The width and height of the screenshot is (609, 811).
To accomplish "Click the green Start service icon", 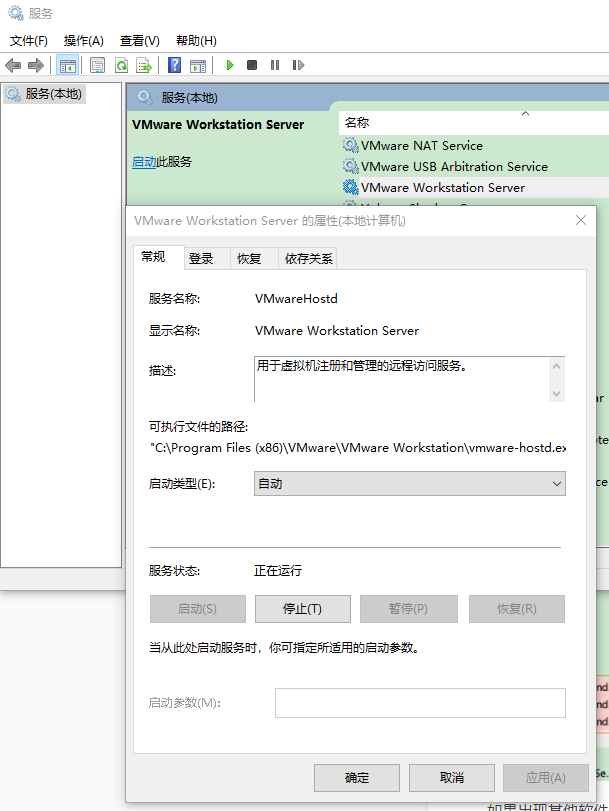I will pos(230,65).
